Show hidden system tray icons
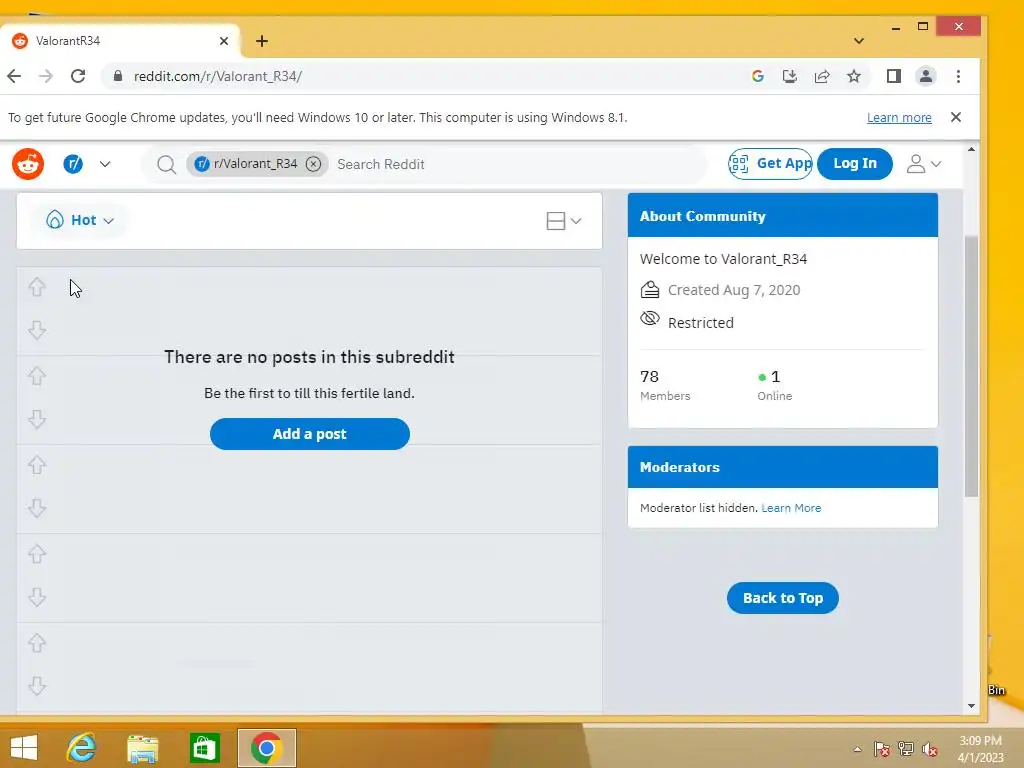This screenshot has height=768, width=1024. [x=857, y=749]
